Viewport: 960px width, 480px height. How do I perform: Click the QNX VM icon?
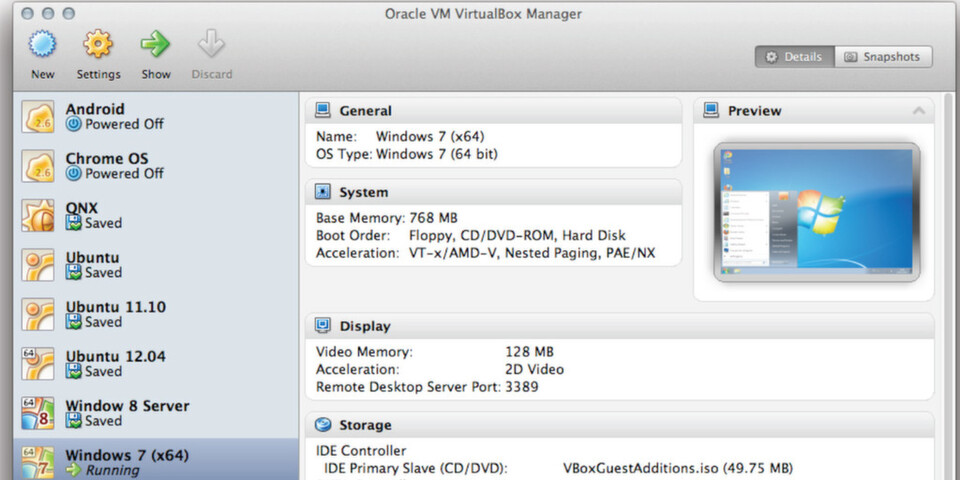coord(38,216)
